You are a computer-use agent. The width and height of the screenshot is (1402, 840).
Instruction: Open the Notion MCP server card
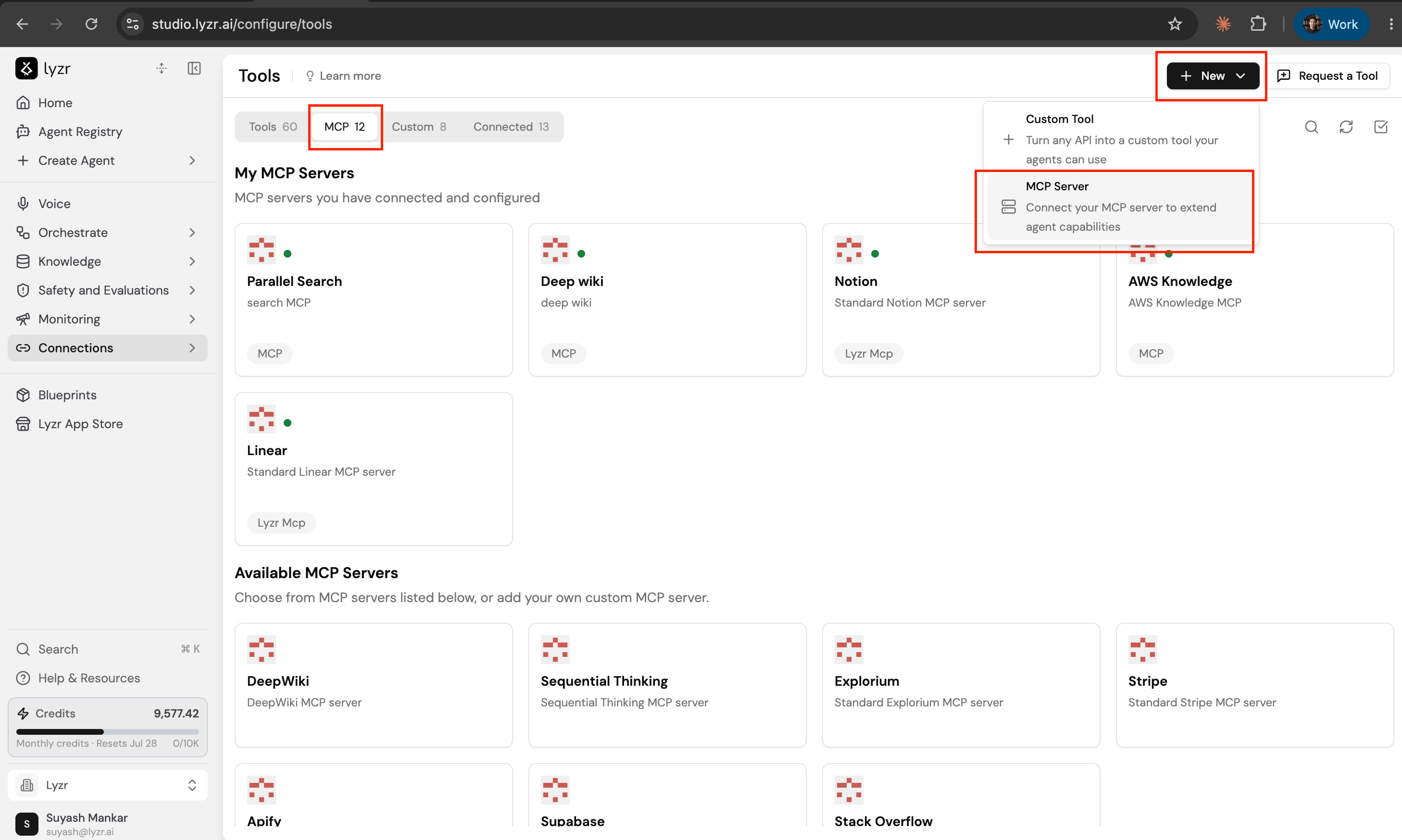961,300
